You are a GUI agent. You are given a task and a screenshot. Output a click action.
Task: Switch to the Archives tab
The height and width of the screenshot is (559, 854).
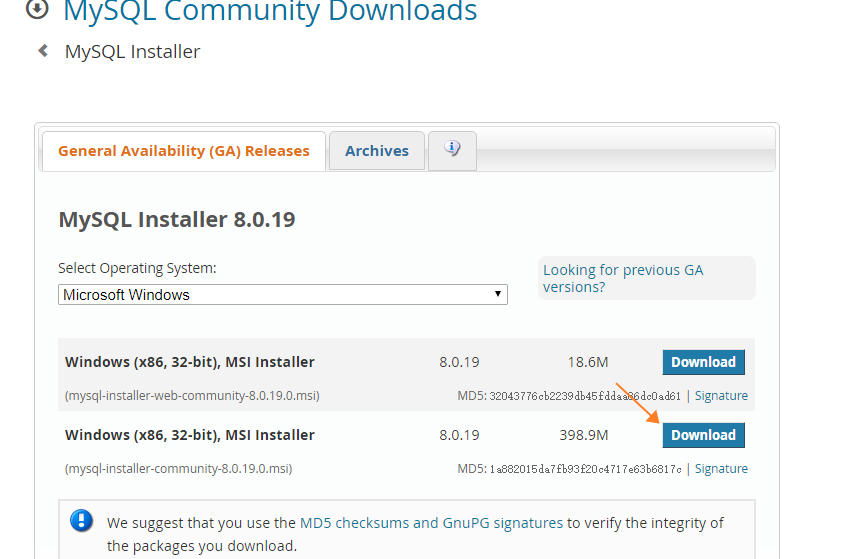coord(377,151)
